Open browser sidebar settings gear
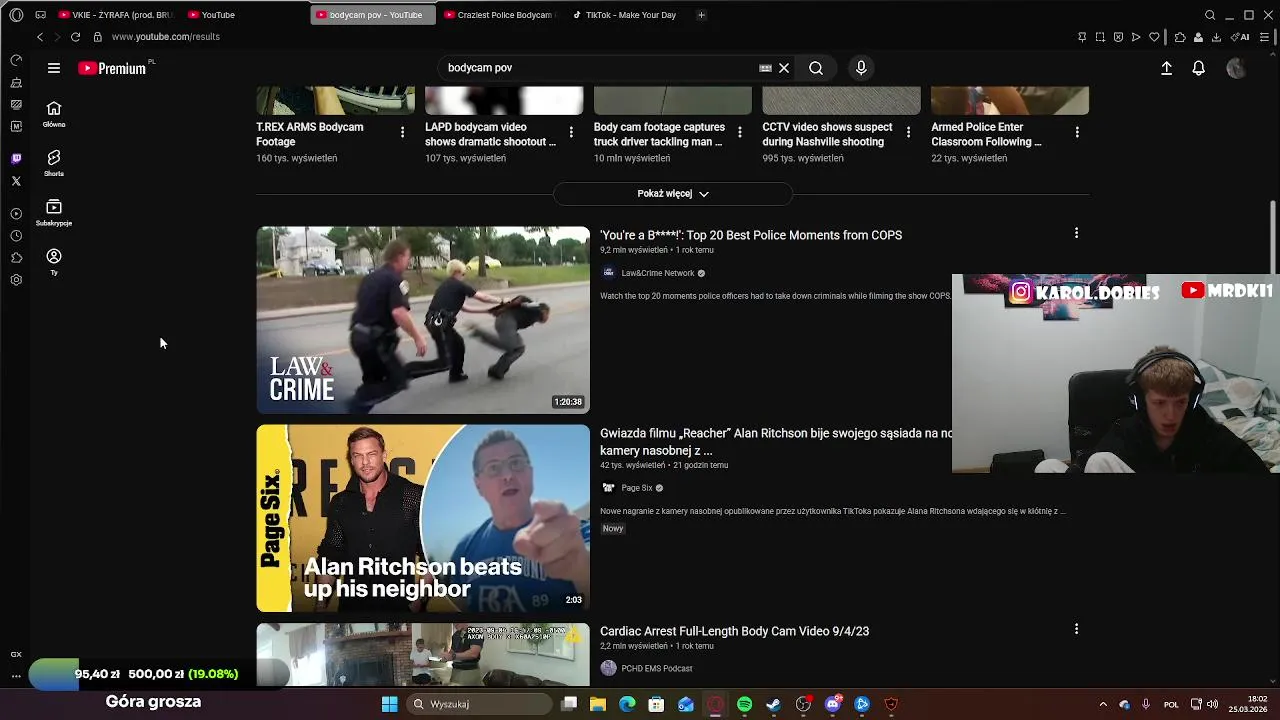The width and height of the screenshot is (1280, 720). pyautogui.click(x=16, y=280)
